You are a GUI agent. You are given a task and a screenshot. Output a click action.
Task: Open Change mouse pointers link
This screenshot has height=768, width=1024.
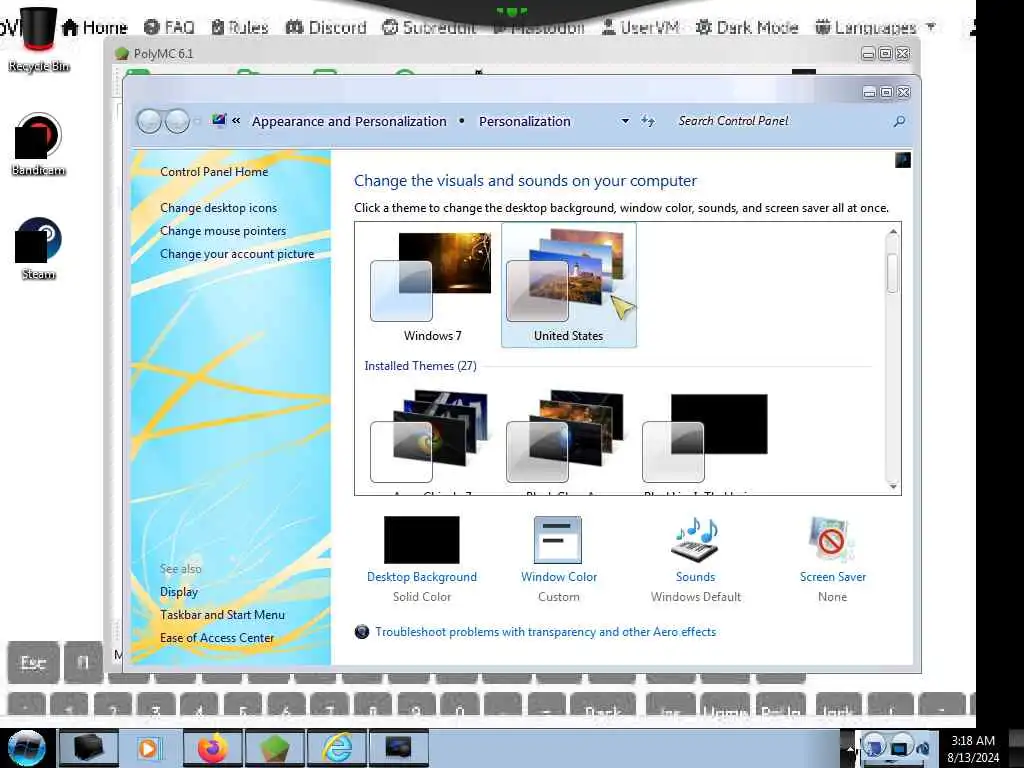point(223,231)
